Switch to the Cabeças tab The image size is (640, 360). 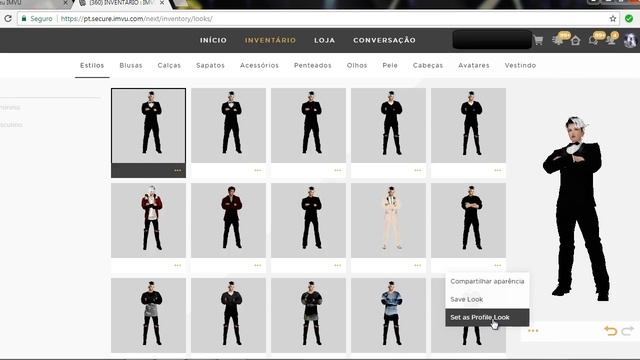(x=428, y=65)
